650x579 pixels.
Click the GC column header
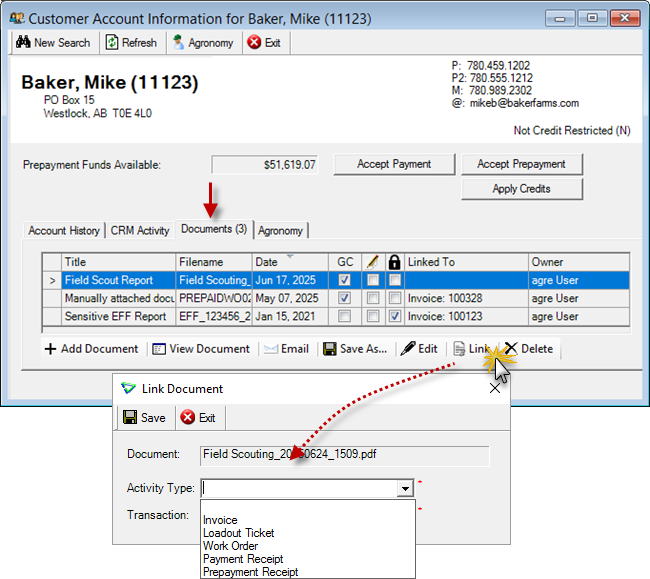[x=345, y=262]
